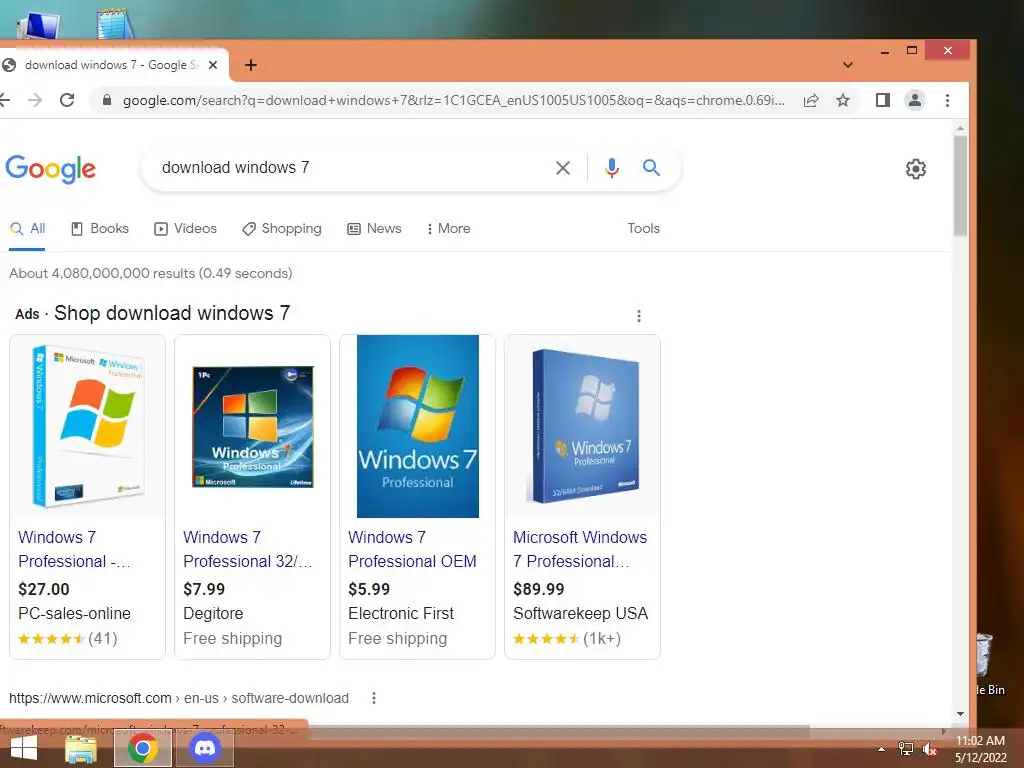Image resolution: width=1024 pixels, height=768 pixels.
Task: Open ads three-dot options menu
Action: 639,316
